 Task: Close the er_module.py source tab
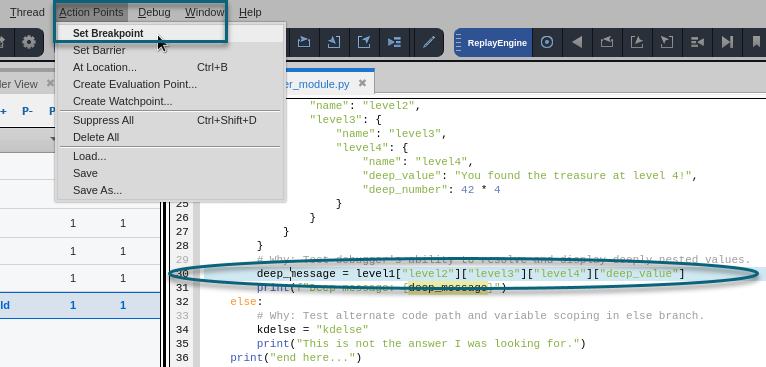click(x=362, y=83)
